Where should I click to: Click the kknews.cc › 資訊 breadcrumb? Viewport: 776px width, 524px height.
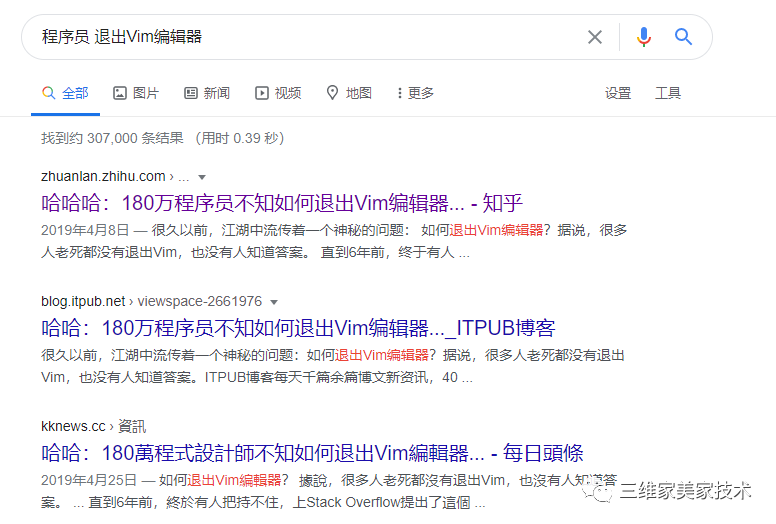click(x=94, y=426)
